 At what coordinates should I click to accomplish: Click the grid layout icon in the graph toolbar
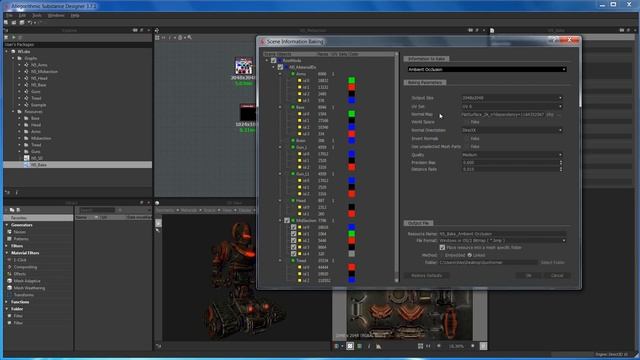(157, 37)
